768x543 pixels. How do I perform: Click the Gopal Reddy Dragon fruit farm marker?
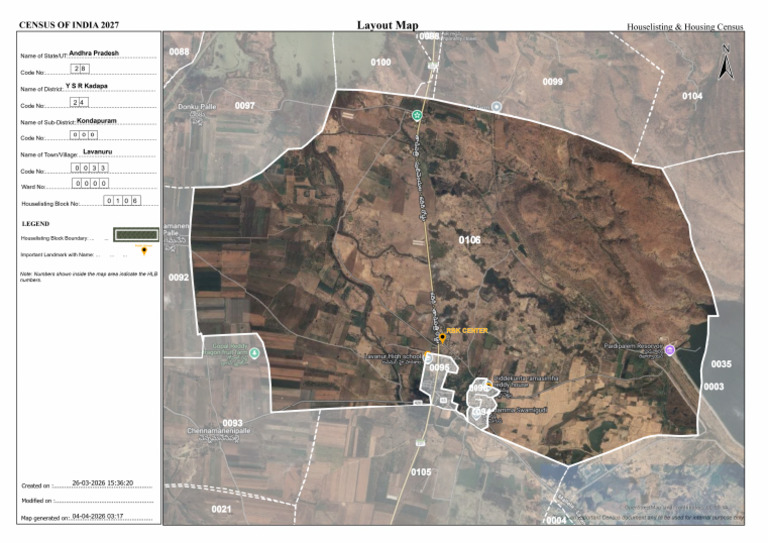click(254, 353)
